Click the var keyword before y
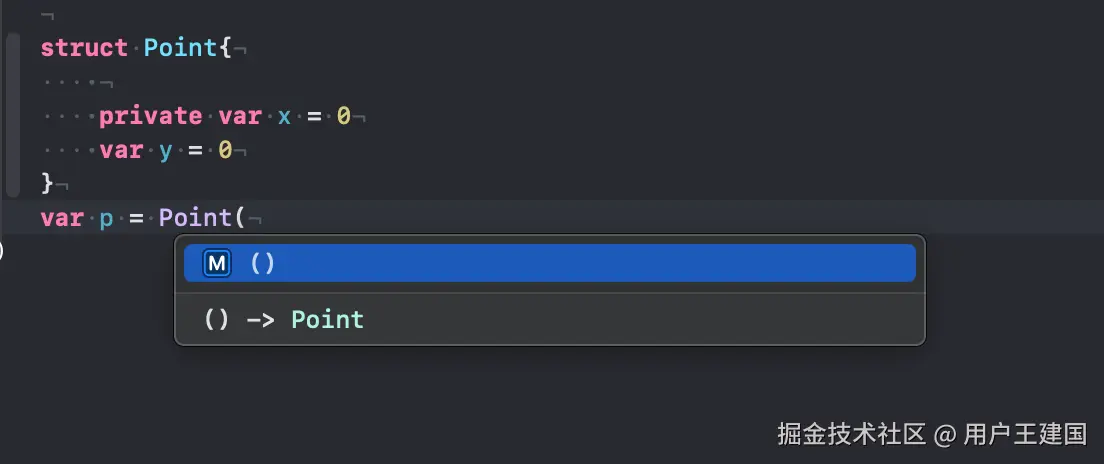Screen dimensions: 1104x464 (x=120, y=151)
